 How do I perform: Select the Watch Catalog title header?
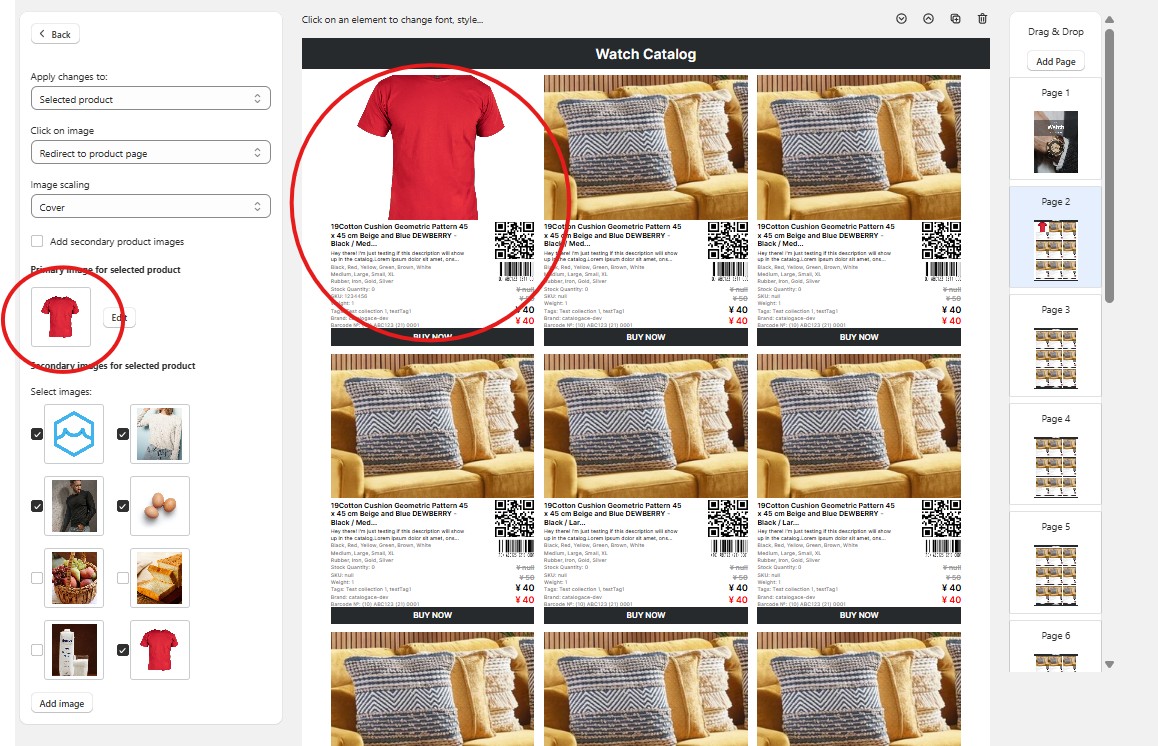tap(645, 54)
